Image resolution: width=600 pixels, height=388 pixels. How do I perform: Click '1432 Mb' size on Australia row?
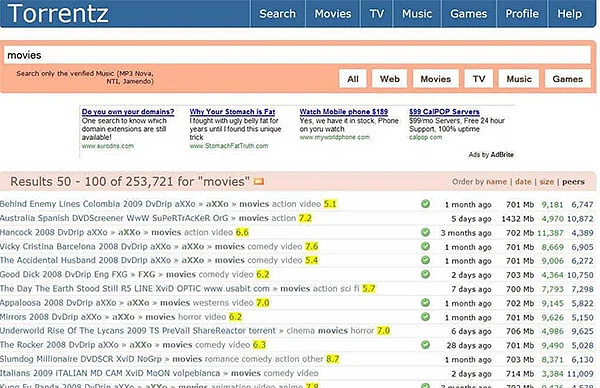pos(517,219)
